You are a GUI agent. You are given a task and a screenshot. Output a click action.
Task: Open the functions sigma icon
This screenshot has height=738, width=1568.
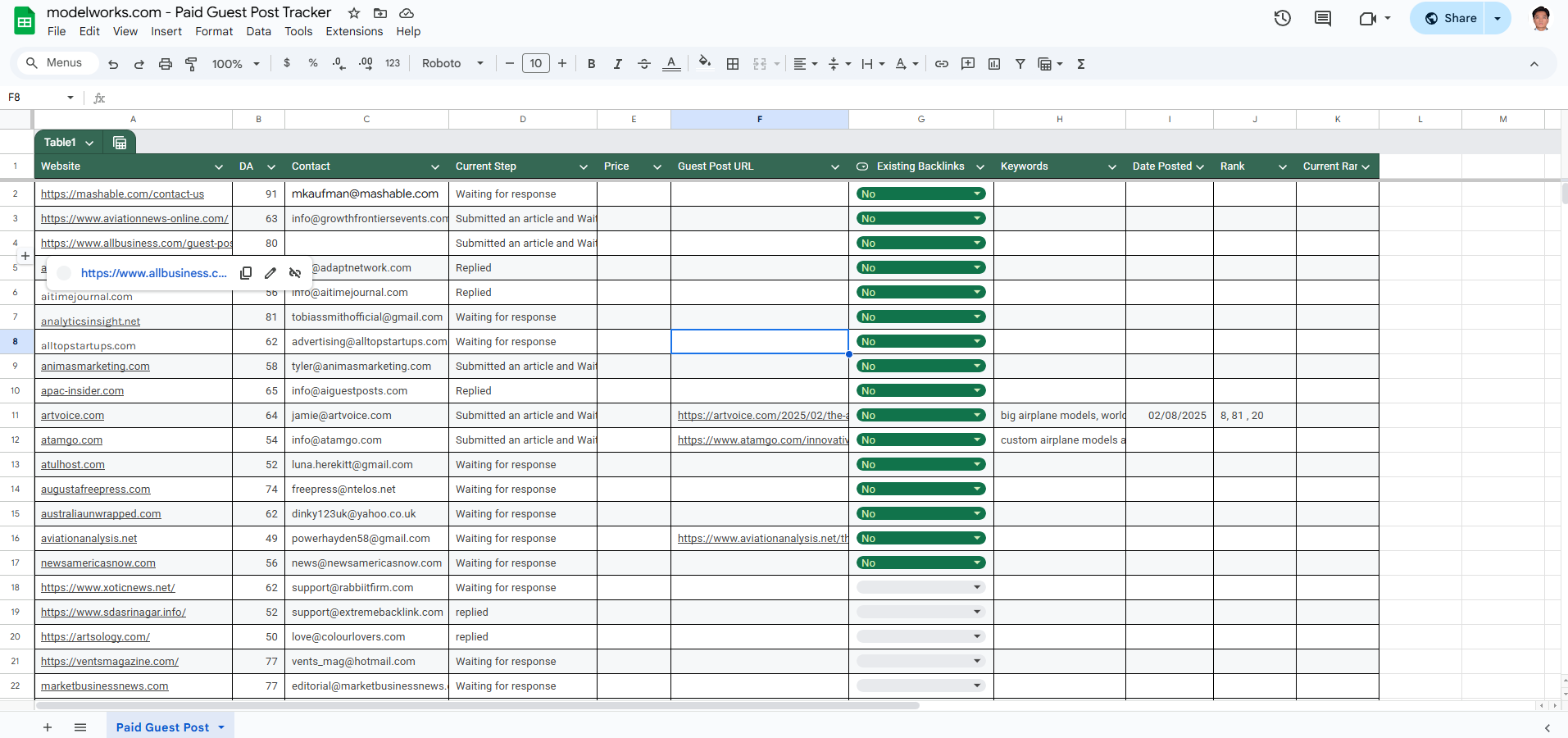pos(1081,64)
